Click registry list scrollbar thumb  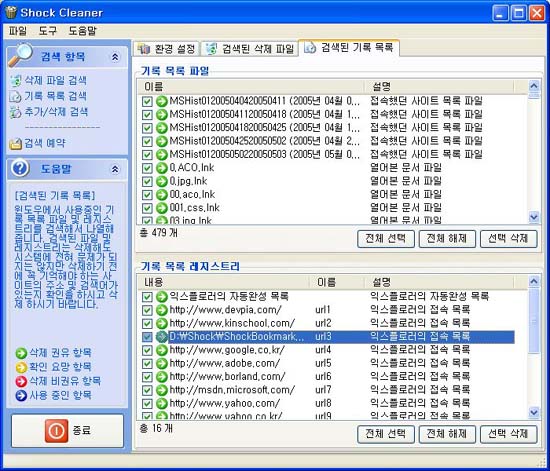click(x=534, y=320)
